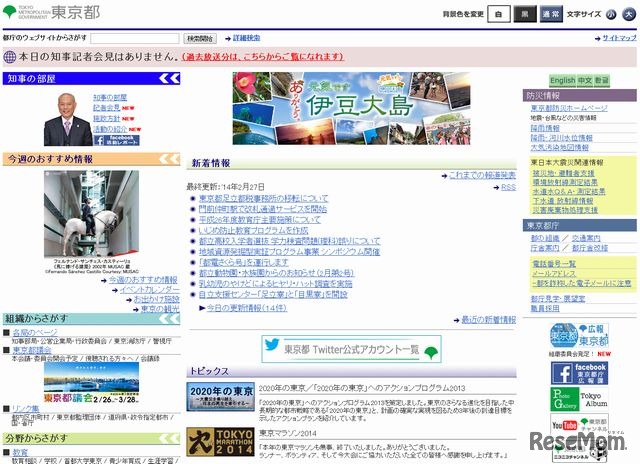This screenshot has height=464, width=640.
Task: Open the 記者会見 link
Action: 107,108
